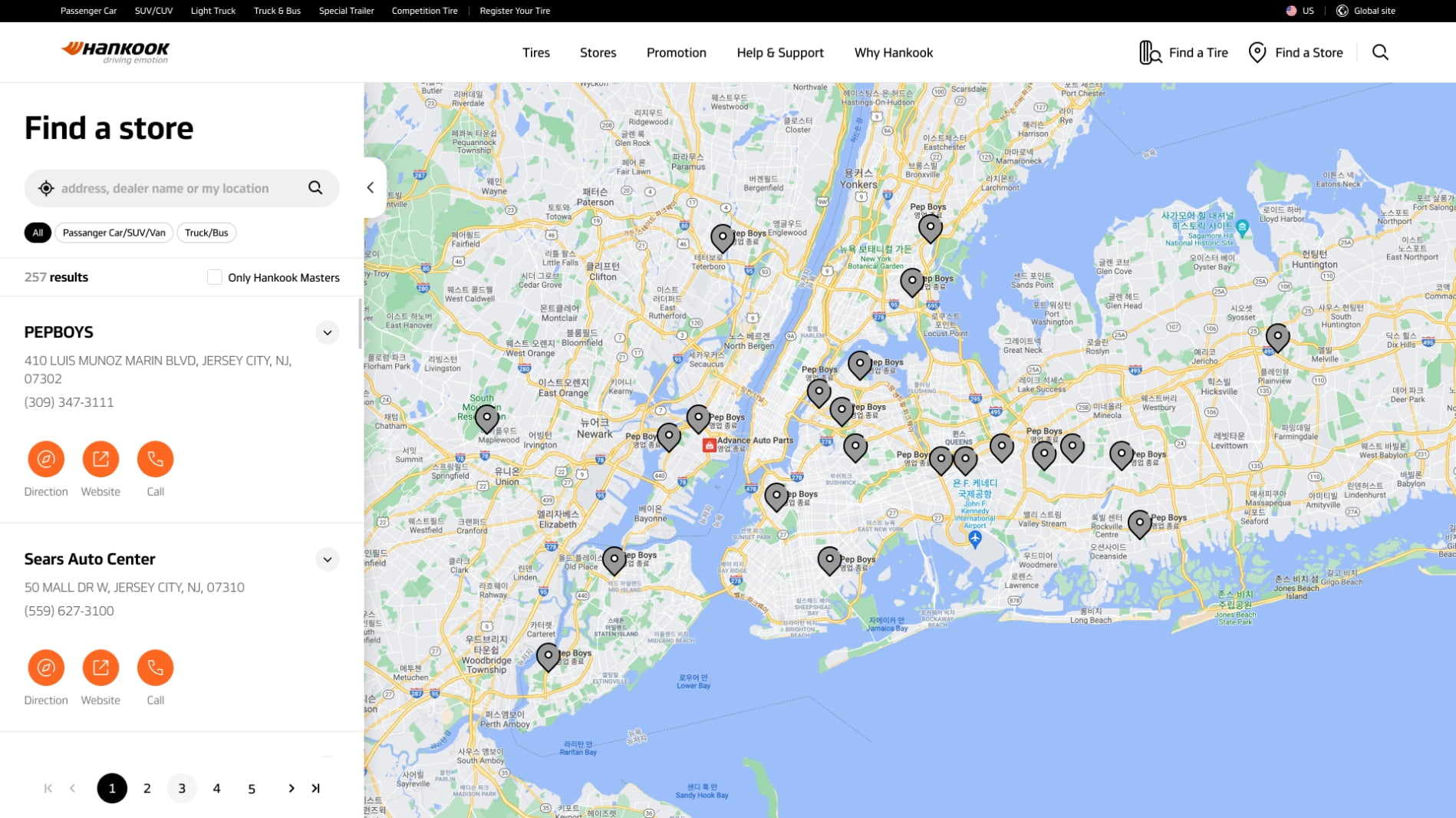Screen dimensions: 1456x818
Task: Select the map pin near Woodbridge Township
Action: tap(548, 658)
